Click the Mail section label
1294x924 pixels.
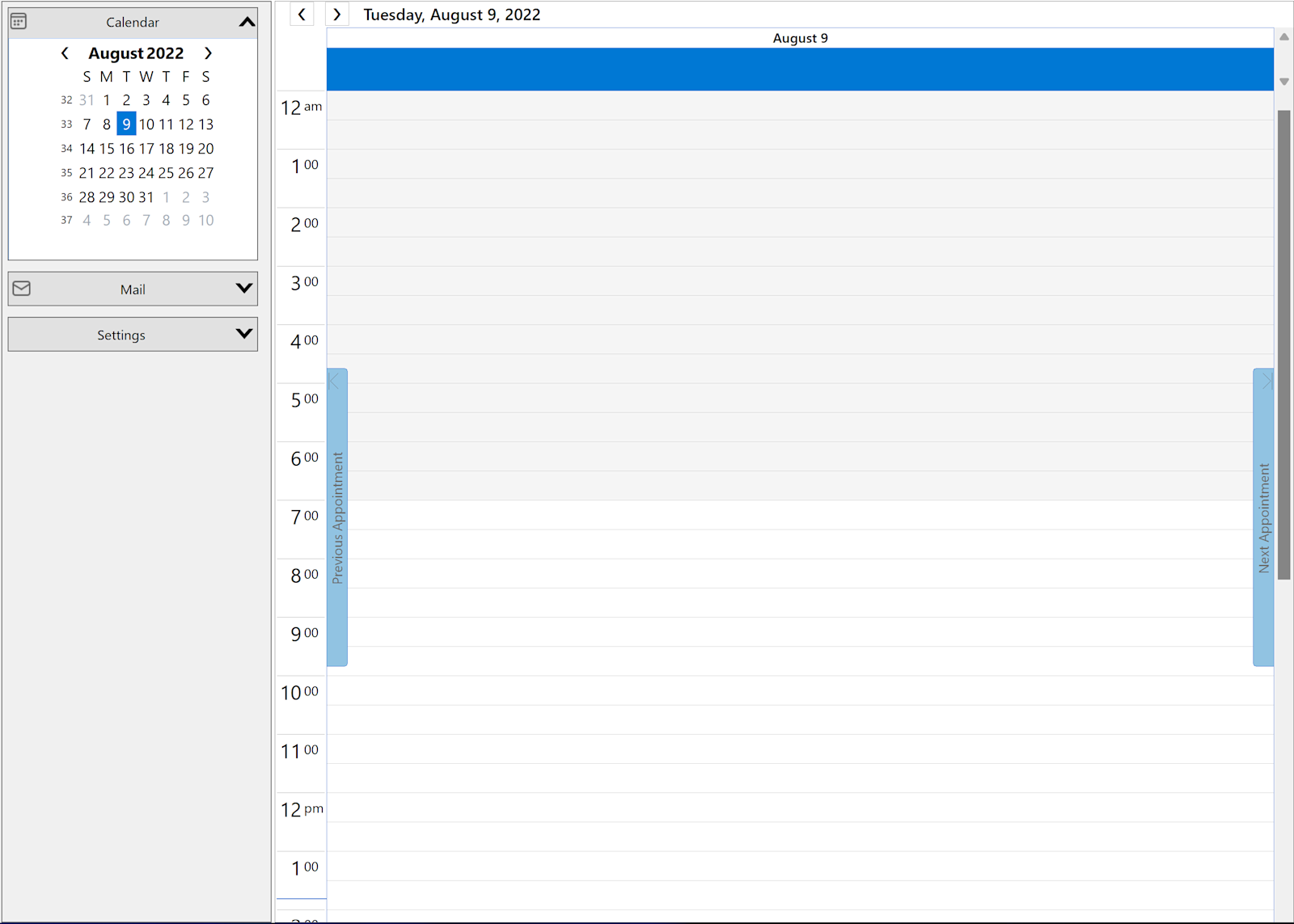coord(133,289)
